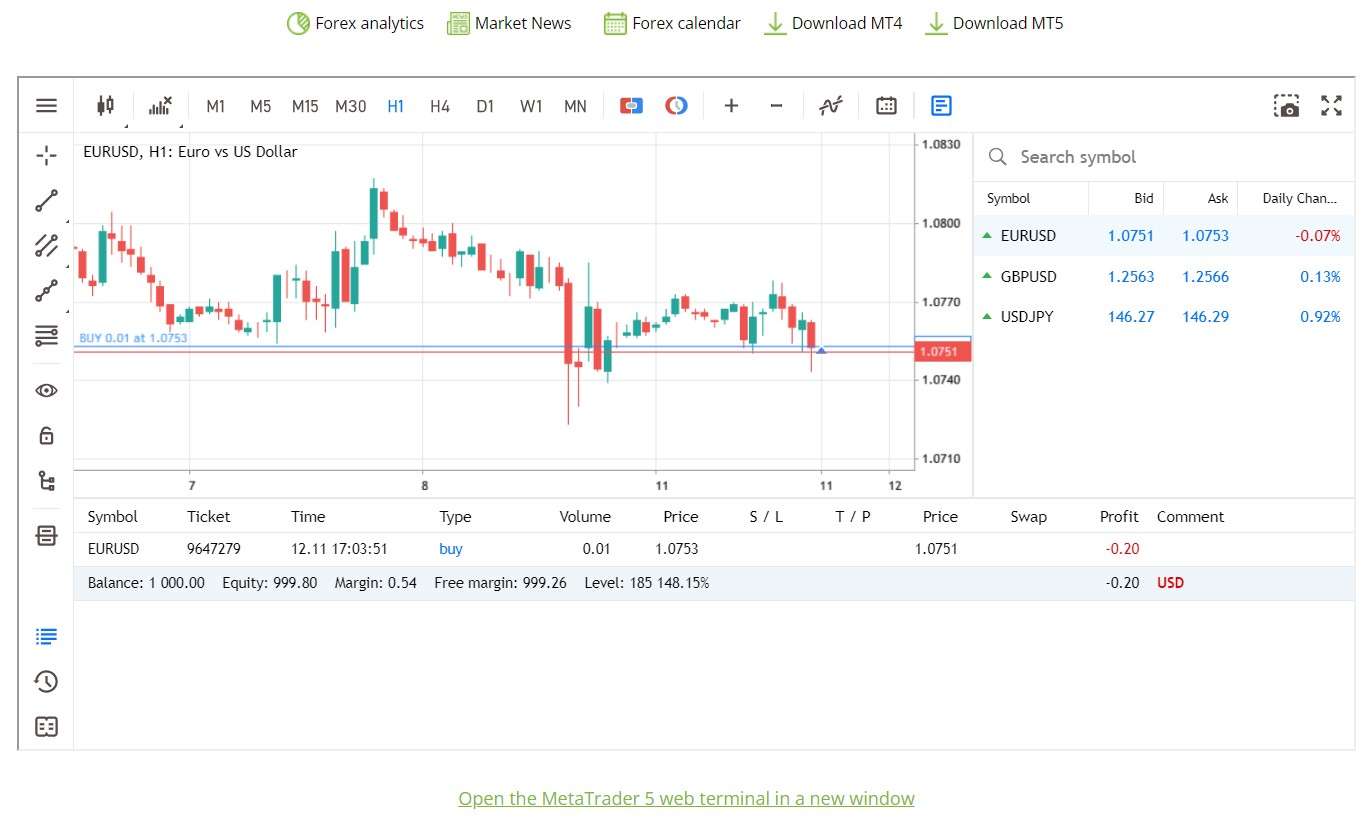Click the position time 12.11 17:03:51

click(339, 549)
